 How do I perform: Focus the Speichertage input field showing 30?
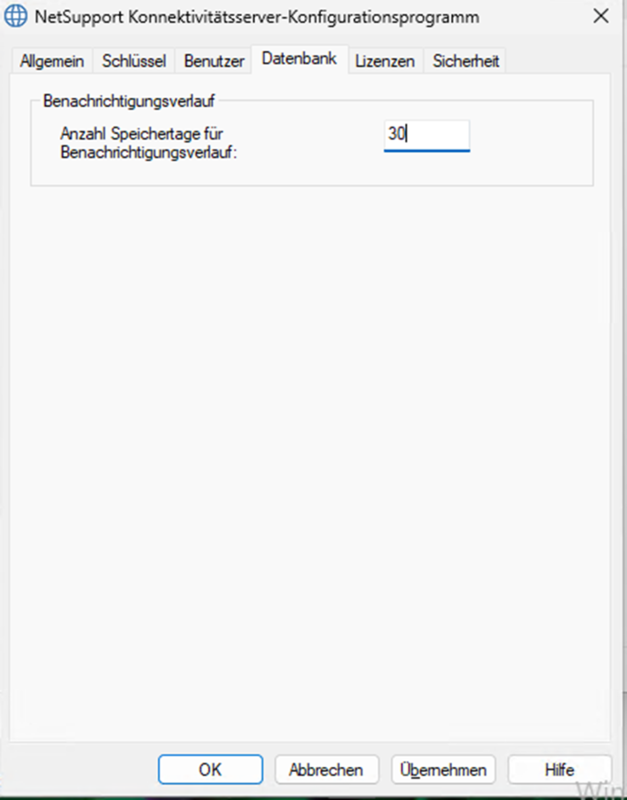(427, 135)
